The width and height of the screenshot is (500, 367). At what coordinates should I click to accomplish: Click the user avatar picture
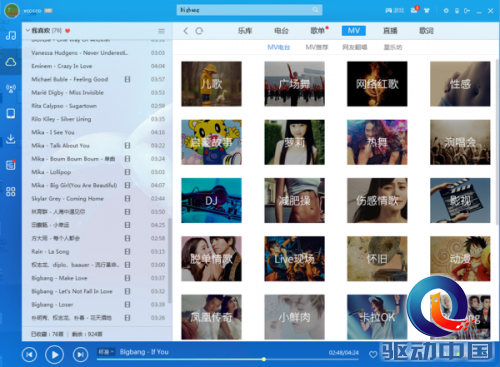point(12,10)
